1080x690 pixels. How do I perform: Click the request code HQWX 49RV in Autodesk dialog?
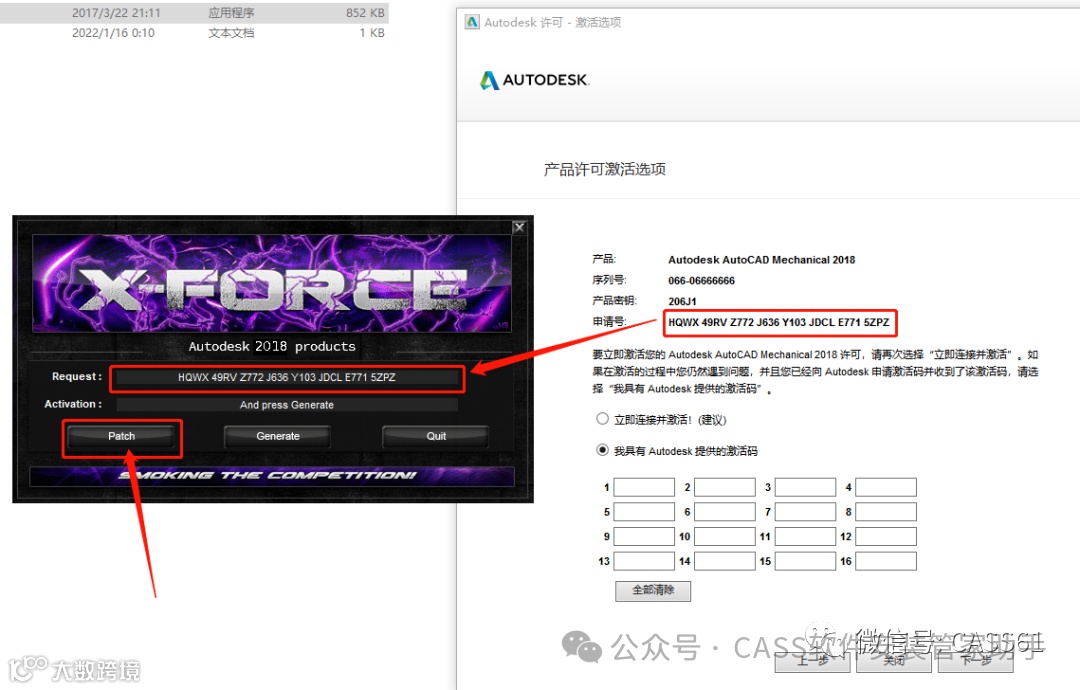[x=778, y=322]
